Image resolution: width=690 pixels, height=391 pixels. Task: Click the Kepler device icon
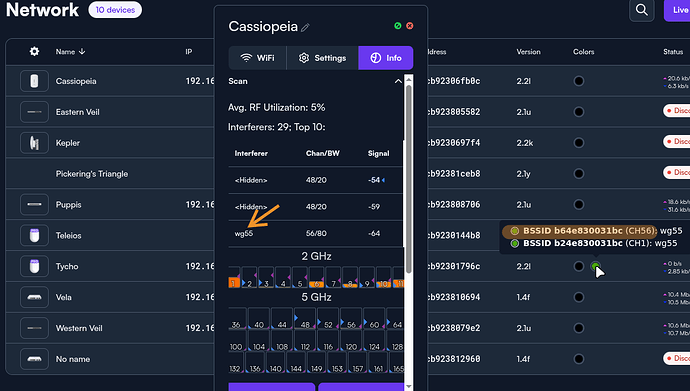pyautogui.click(x=34, y=143)
